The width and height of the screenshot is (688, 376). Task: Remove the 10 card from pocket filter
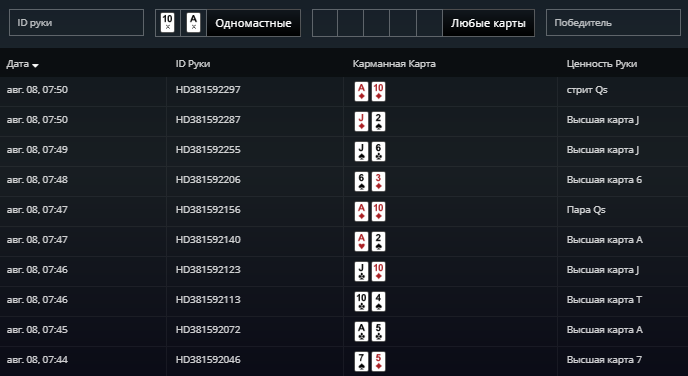click(x=168, y=23)
